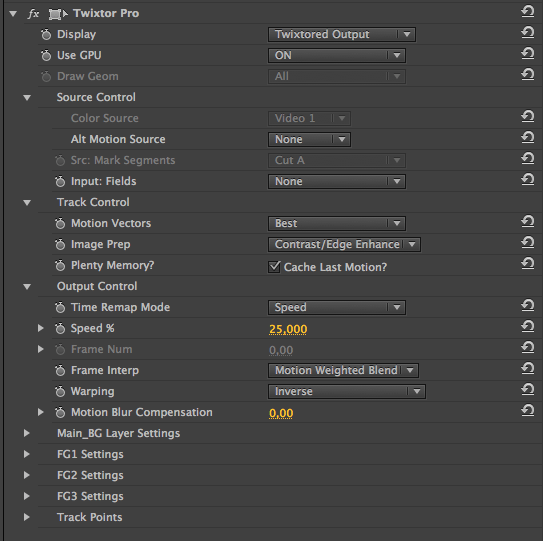
Task: Expand the FG2 Settings group
Action: coord(27,475)
